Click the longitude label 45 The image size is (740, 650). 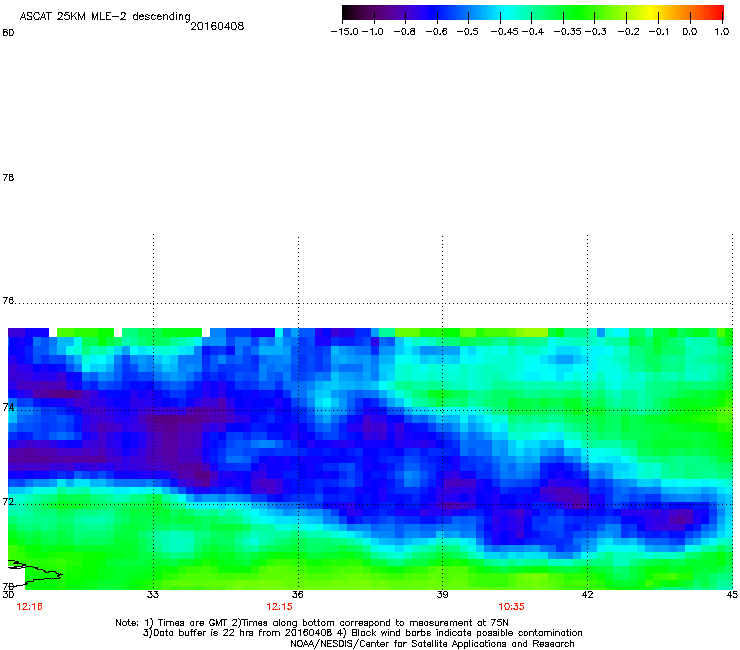point(732,595)
